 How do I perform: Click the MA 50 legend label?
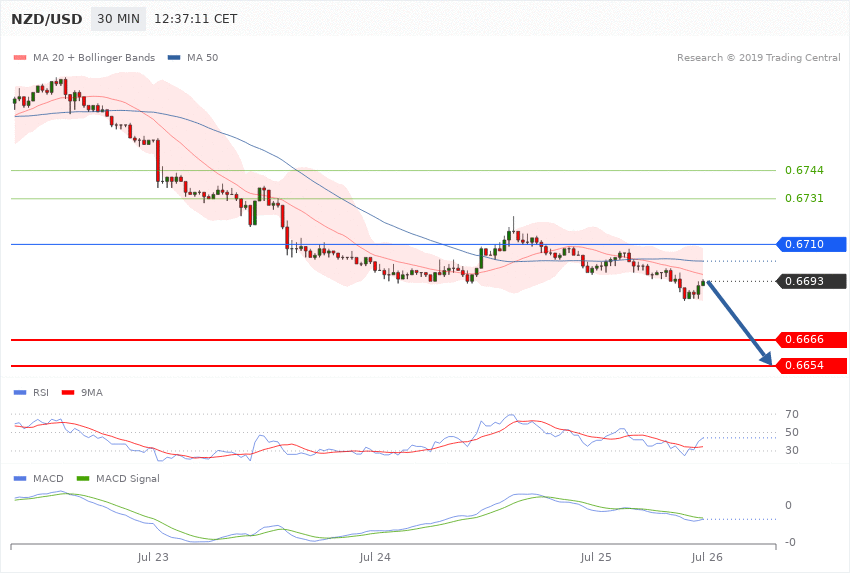(x=202, y=57)
